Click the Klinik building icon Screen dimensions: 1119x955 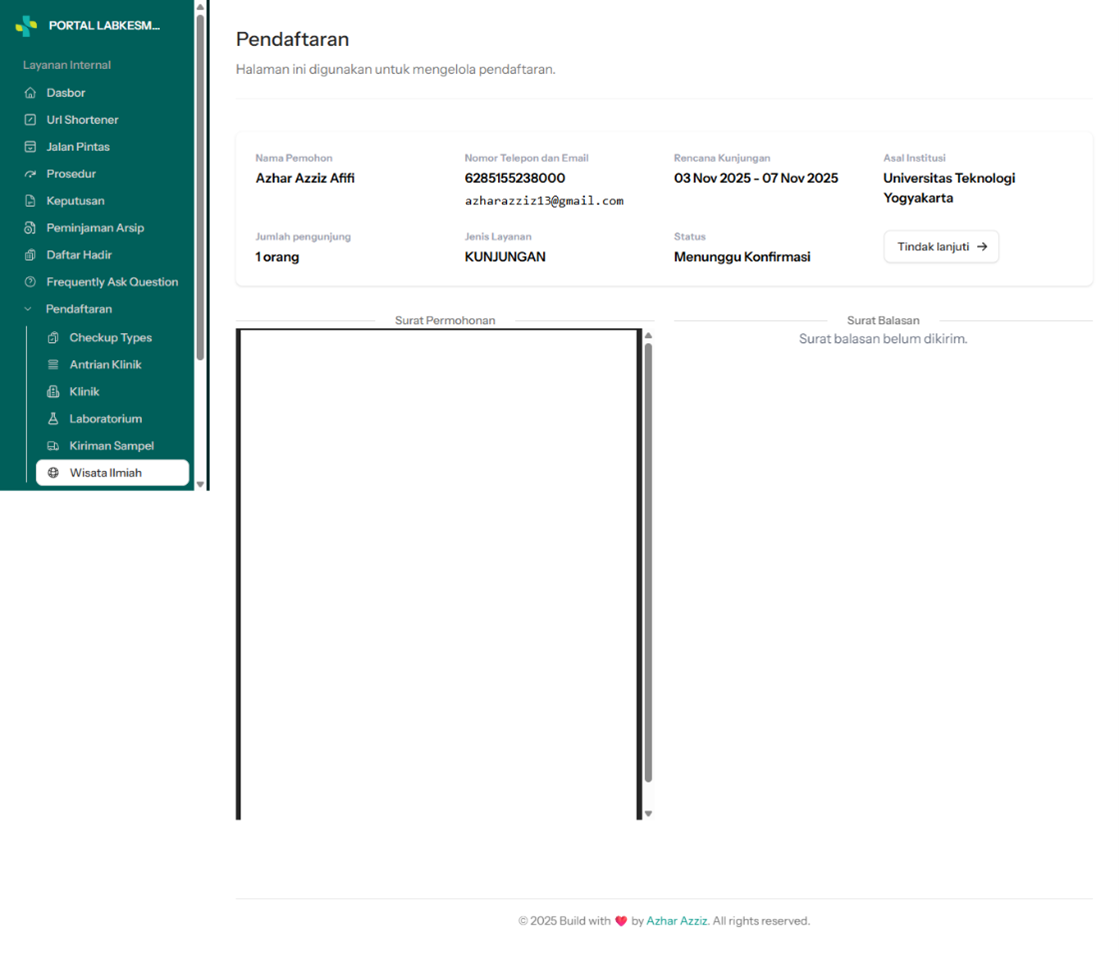click(53, 392)
